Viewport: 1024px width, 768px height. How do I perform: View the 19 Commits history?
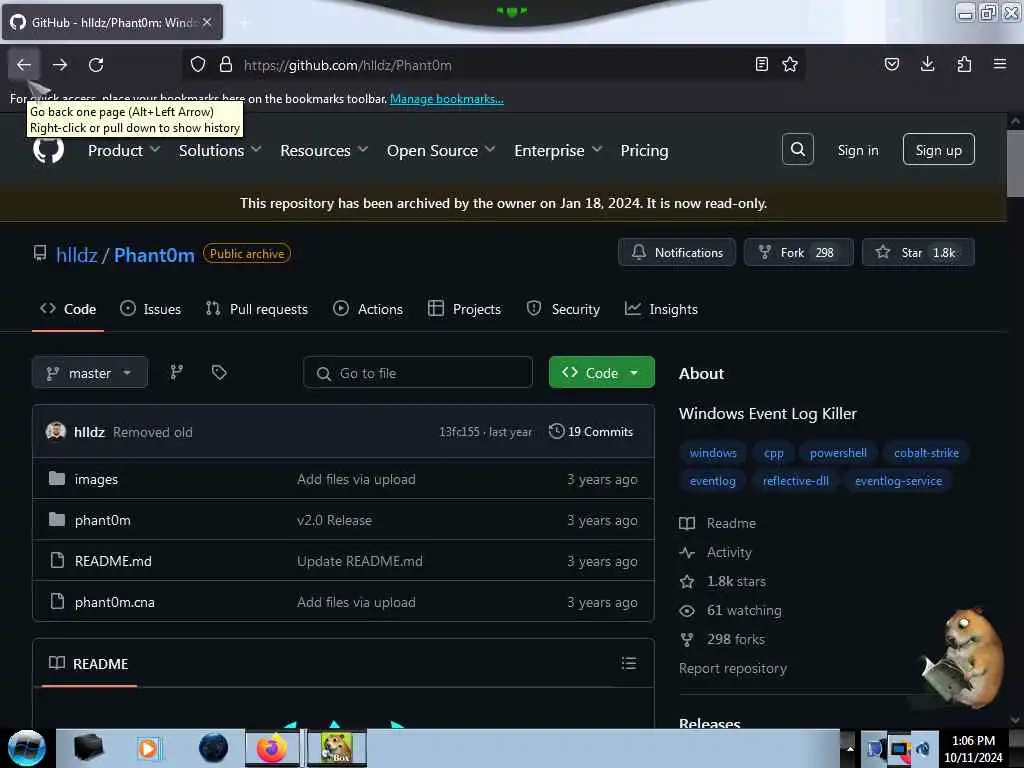(590, 432)
